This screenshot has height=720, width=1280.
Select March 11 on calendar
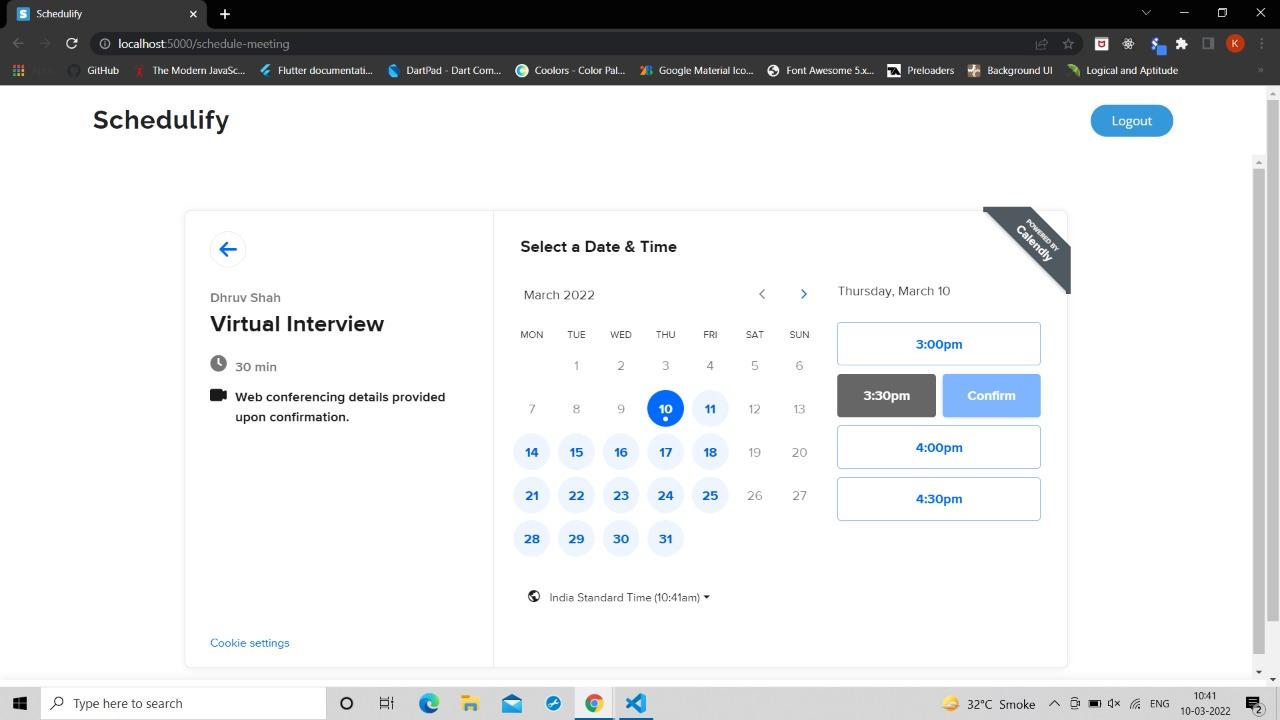710,408
